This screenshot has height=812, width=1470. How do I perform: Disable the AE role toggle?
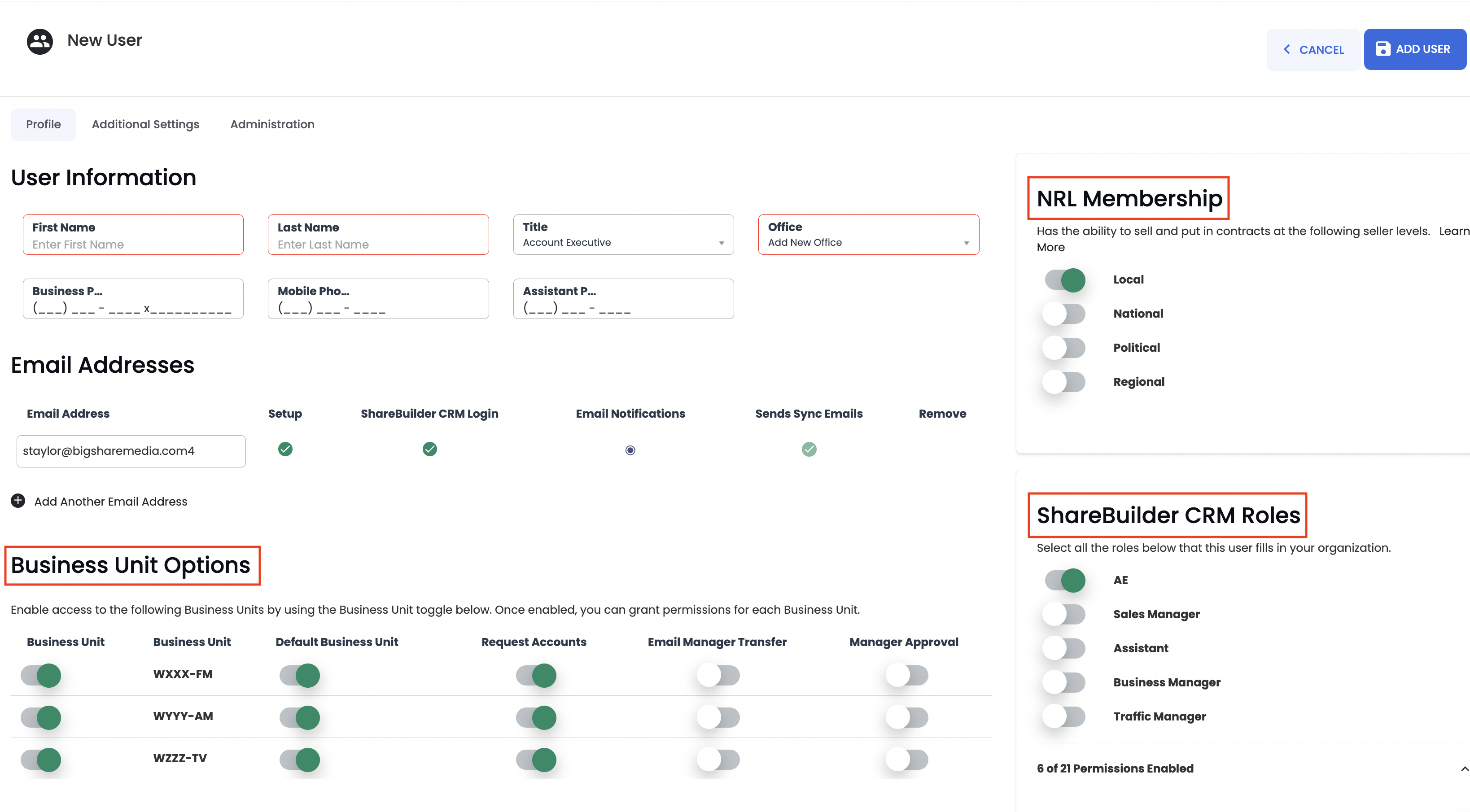pyautogui.click(x=1065, y=581)
